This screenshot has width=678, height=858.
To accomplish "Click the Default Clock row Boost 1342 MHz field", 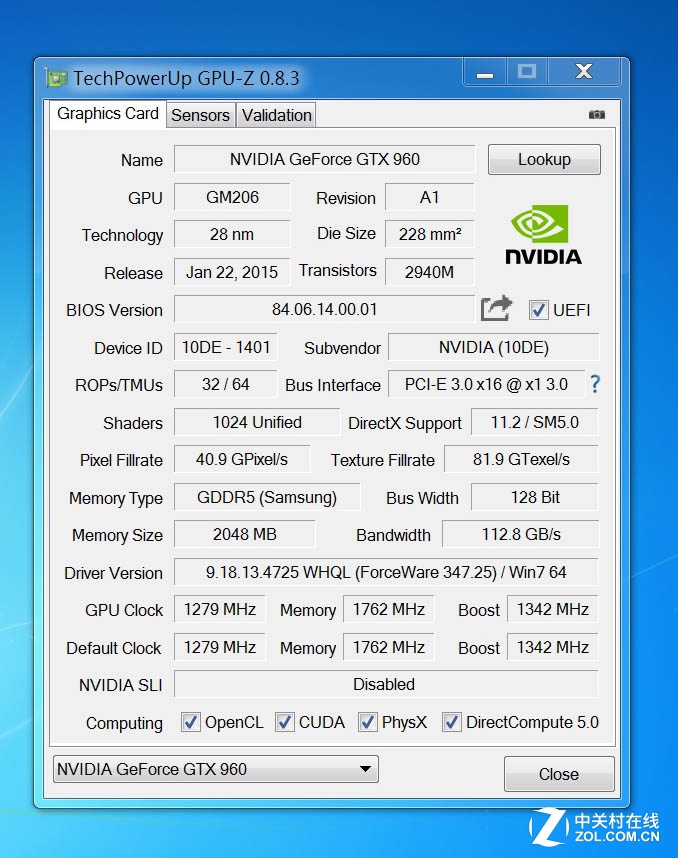I will pyautogui.click(x=553, y=647).
